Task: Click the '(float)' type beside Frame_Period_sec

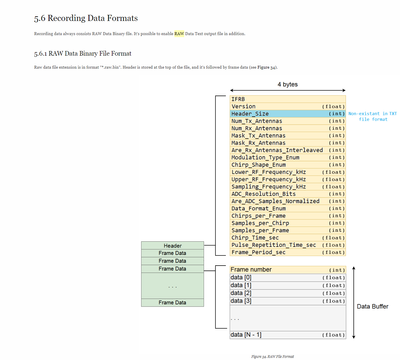Action: pos(333,253)
